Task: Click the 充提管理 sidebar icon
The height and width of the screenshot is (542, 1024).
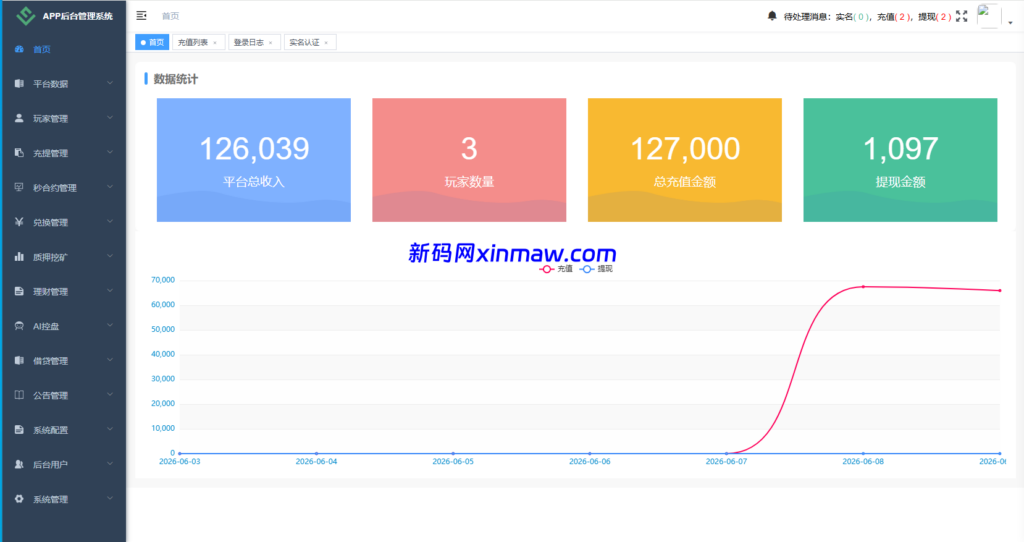Action: pyautogui.click(x=19, y=153)
